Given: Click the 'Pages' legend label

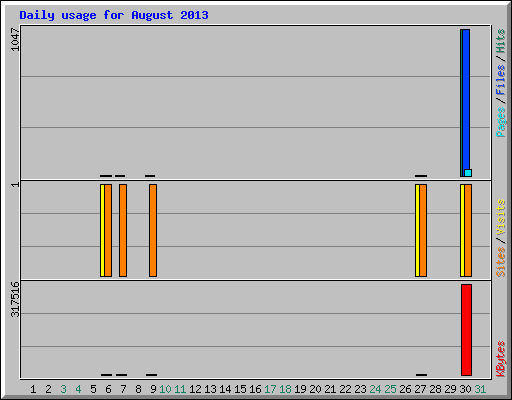Looking at the screenshot, I should pyautogui.click(x=501, y=122).
